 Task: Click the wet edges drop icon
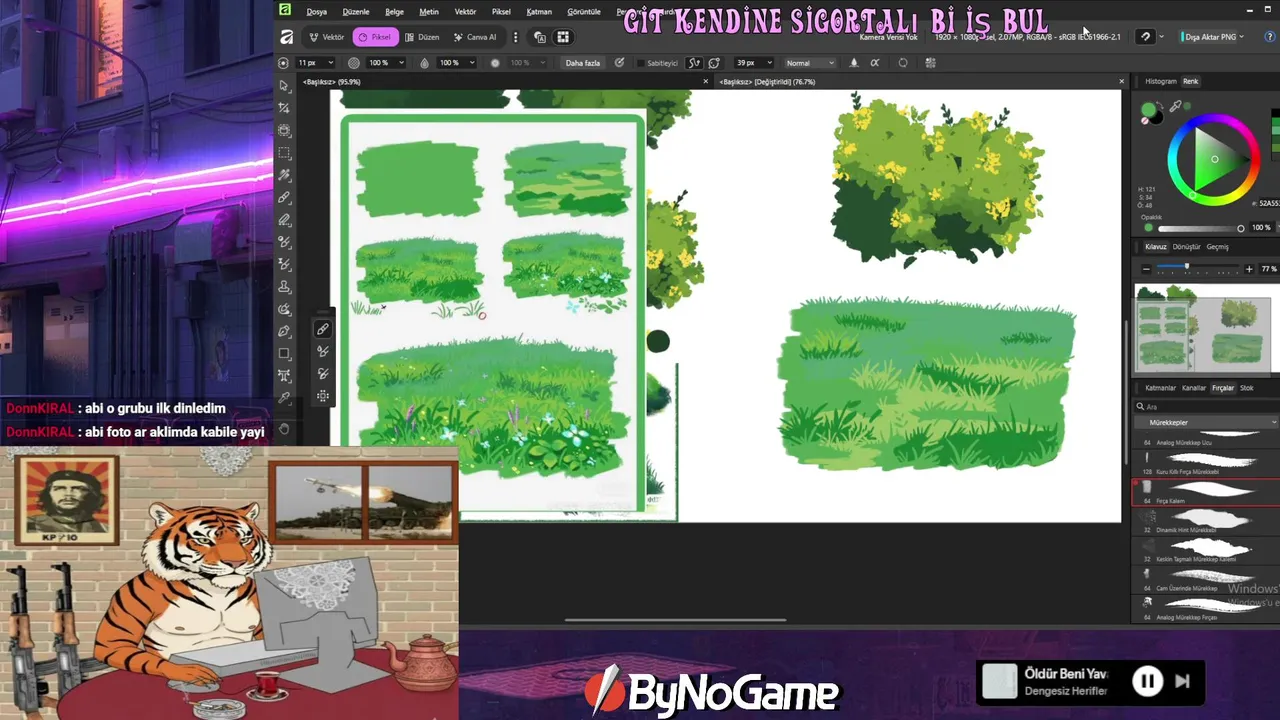pyautogui.click(x=853, y=63)
